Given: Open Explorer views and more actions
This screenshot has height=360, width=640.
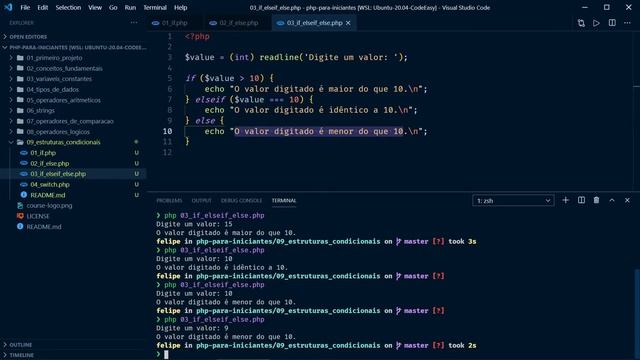Looking at the screenshot, I should (x=134, y=23).
